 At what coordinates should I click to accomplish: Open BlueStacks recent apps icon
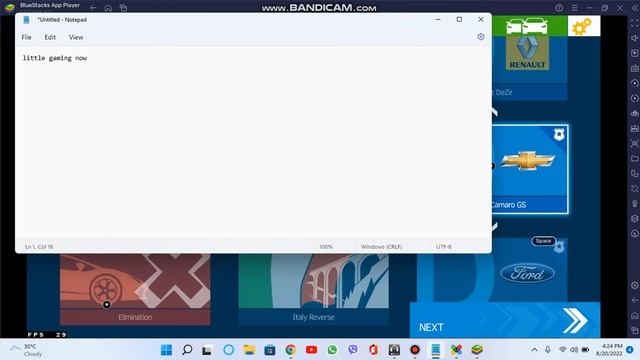pyautogui.click(x=123, y=8)
